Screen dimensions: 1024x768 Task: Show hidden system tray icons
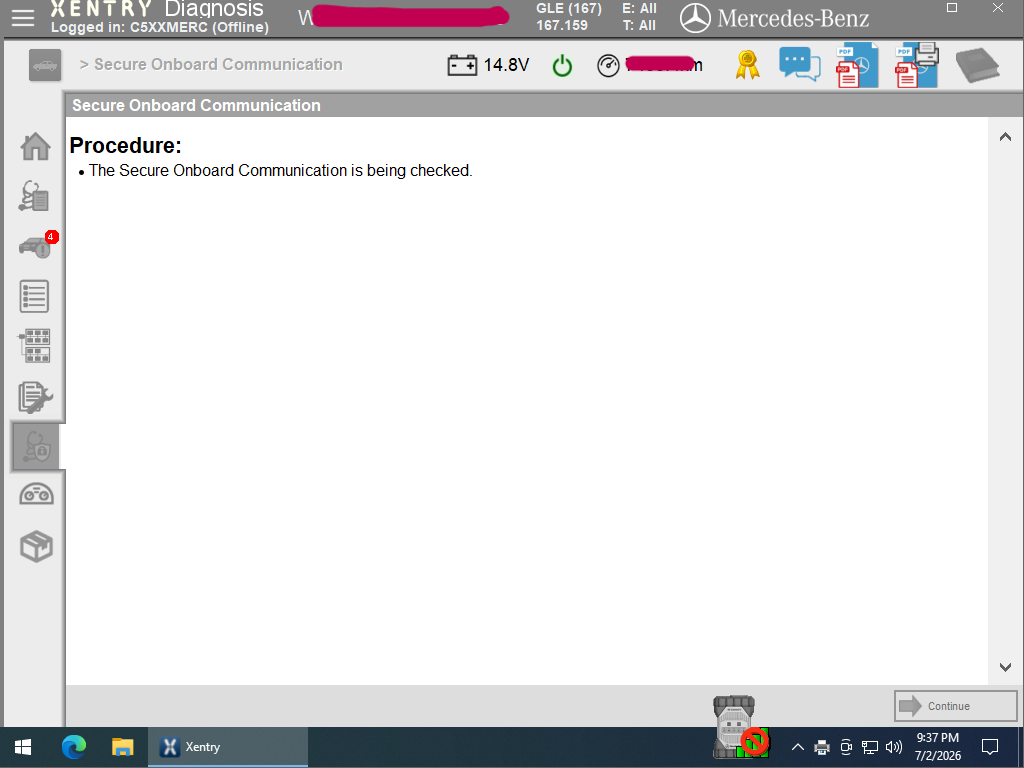click(x=797, y=747)
